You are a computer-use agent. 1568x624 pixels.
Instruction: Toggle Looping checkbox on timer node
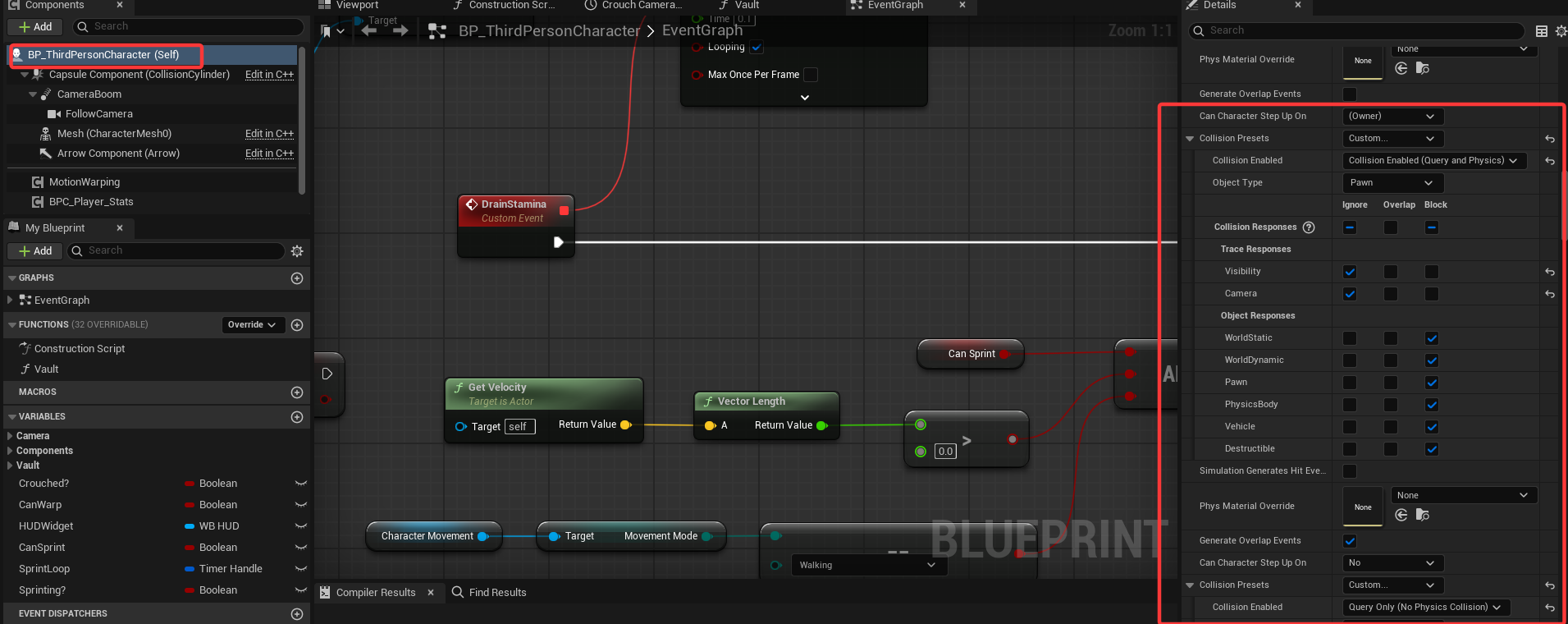[x=757, y=48]
